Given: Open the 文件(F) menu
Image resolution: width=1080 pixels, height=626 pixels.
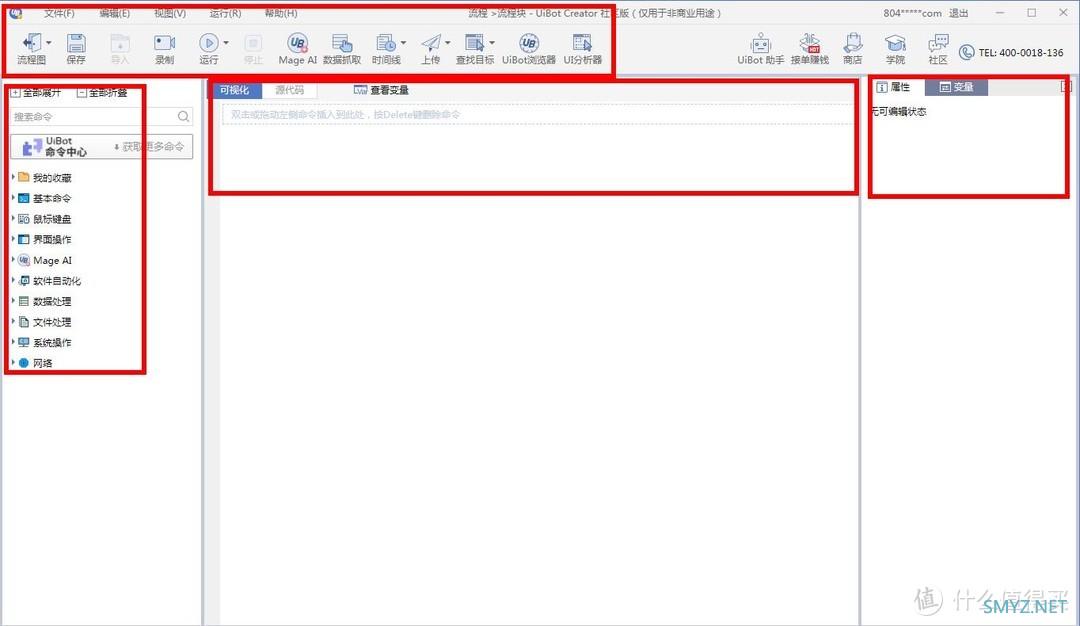Looking at the screenshot, I should click(x=59, y=13).
